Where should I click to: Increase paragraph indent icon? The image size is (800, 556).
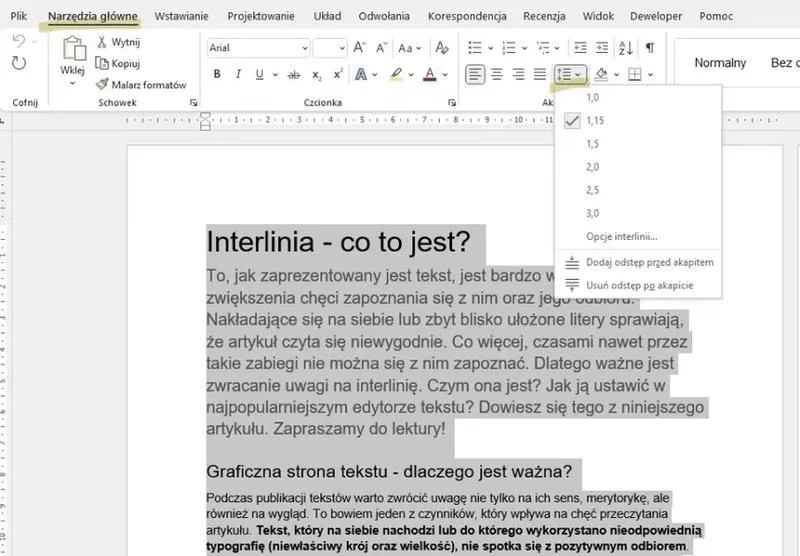click(x=602, y=48)
